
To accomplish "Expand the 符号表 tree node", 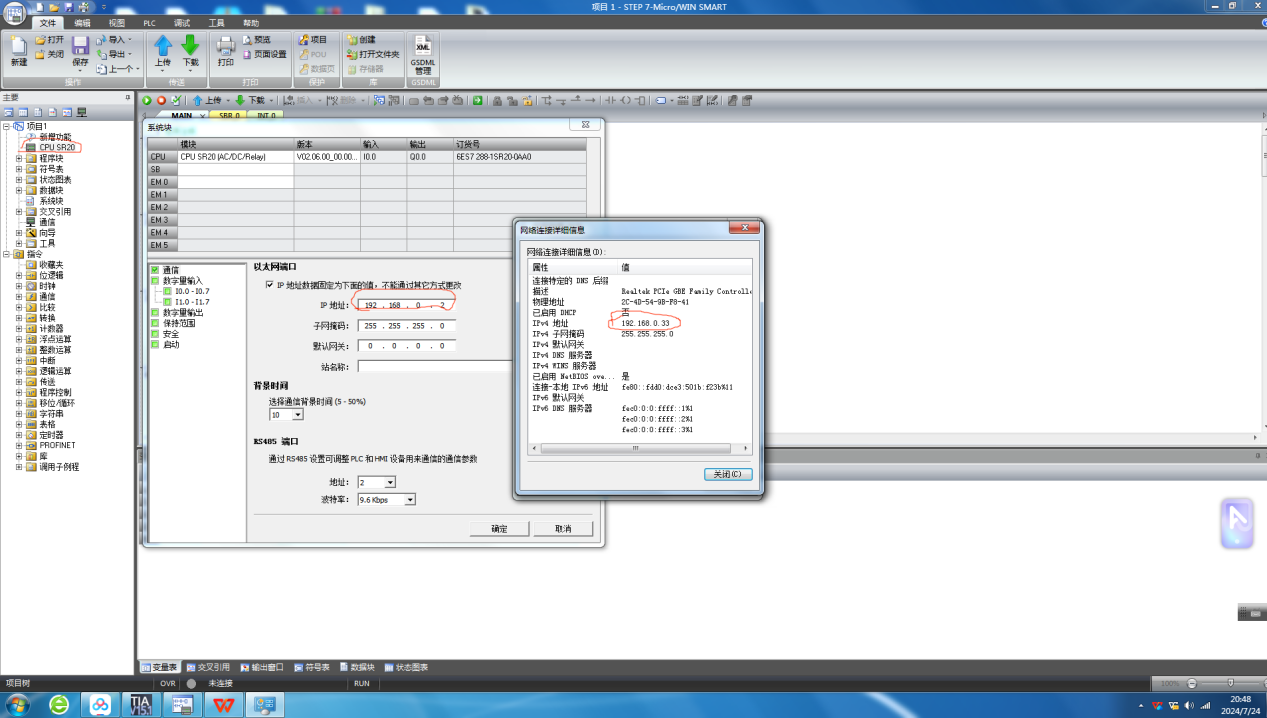I will pos(19,169).
